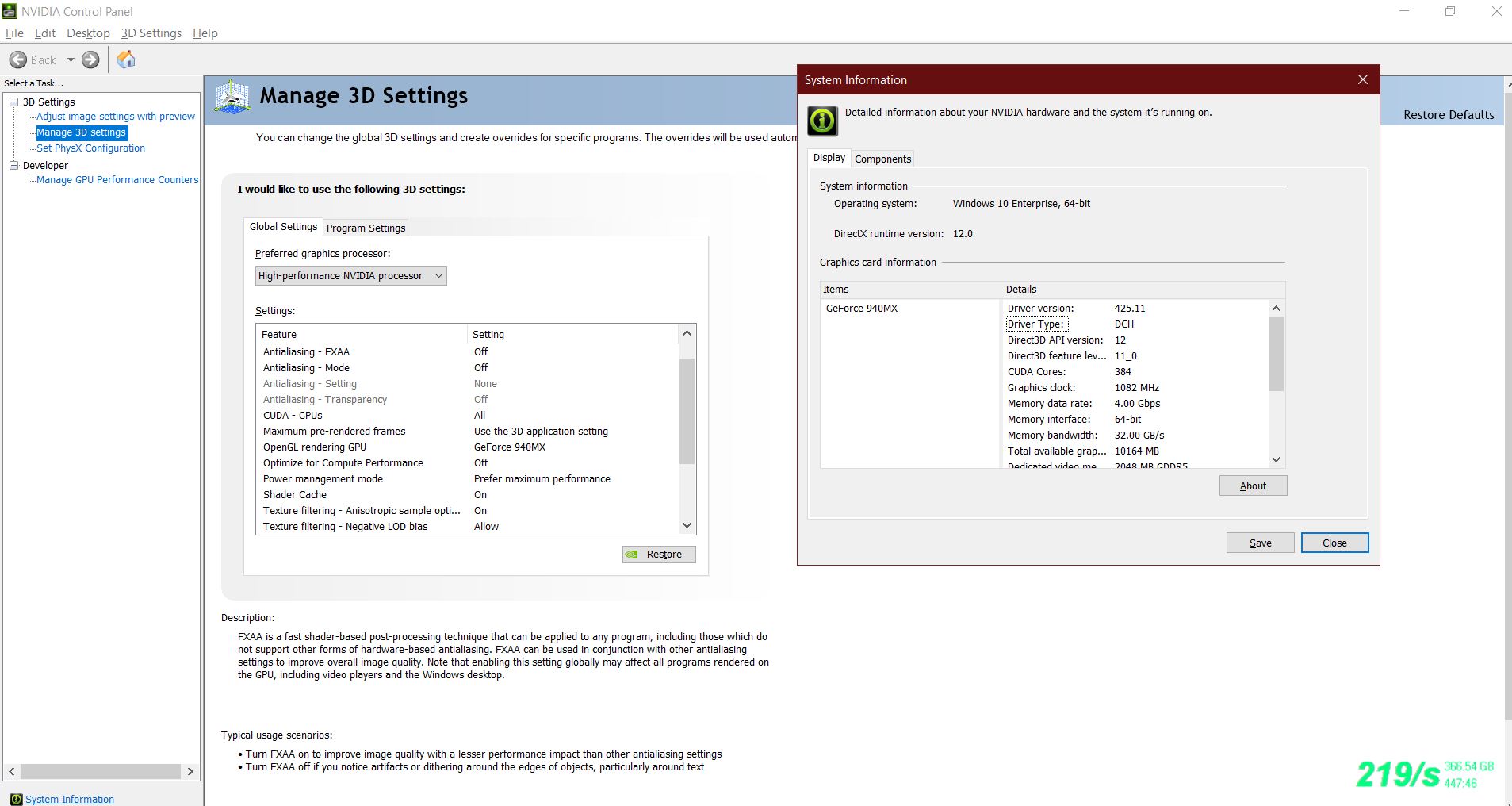Image resolution: width=1512 pixels, height=806 pixels.
Task: Open the Help menu
Action: pyautogui.click(x=205, y=33)
